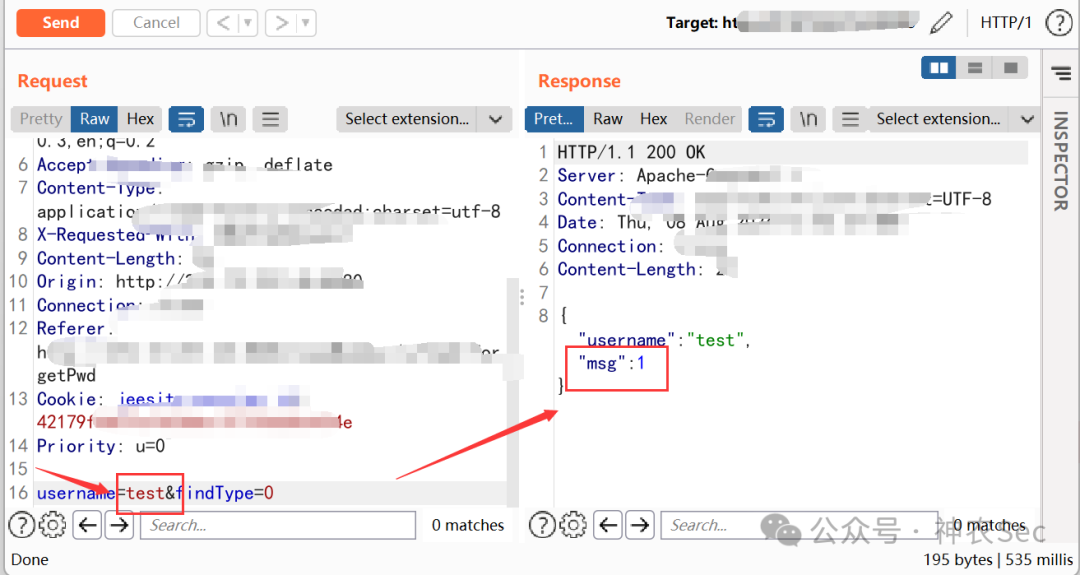Toggle word wrap in Request panel
Screen dimensions: 1080x575
point(186,119)
